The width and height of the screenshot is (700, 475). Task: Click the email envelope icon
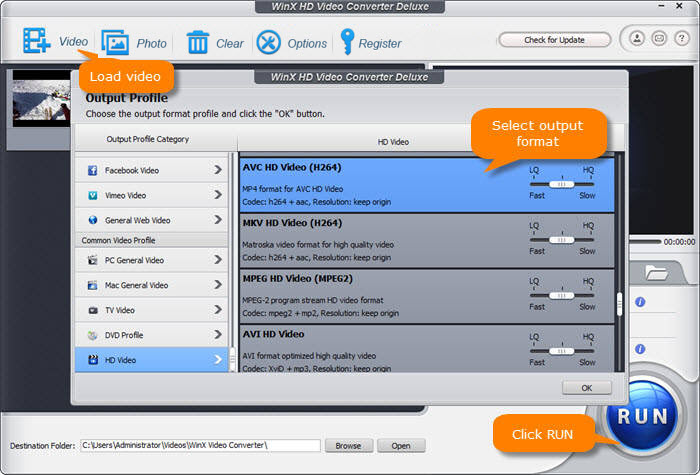pyautogui.click(x=659, y=38)
